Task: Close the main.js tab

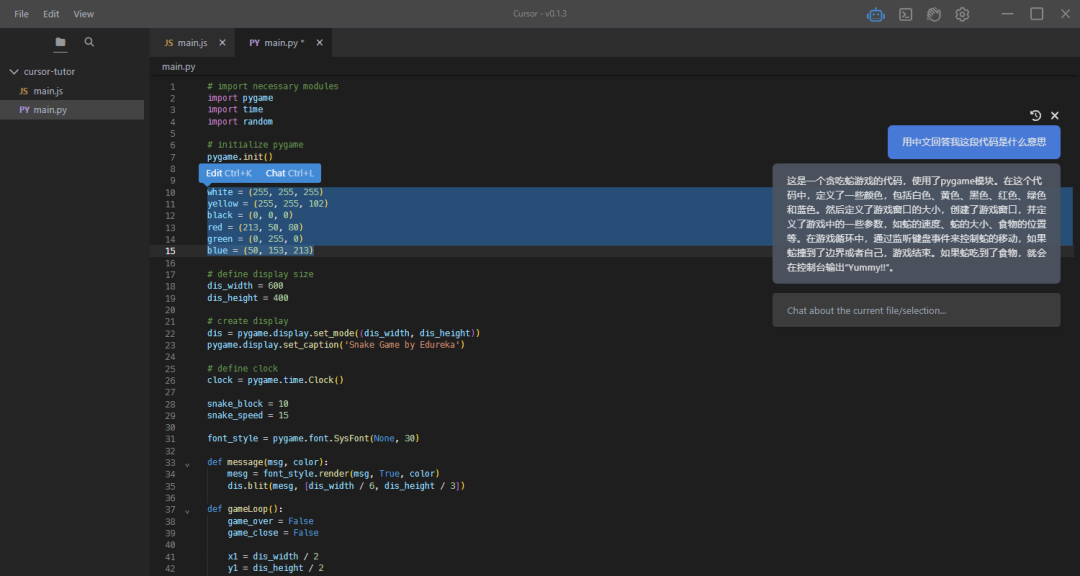Action: [x=222, y=43]
